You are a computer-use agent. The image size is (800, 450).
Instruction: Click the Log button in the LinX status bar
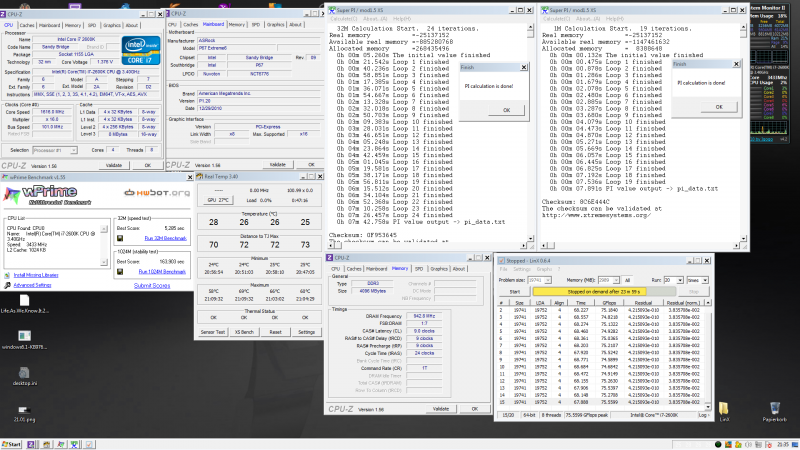click(704, 415)
